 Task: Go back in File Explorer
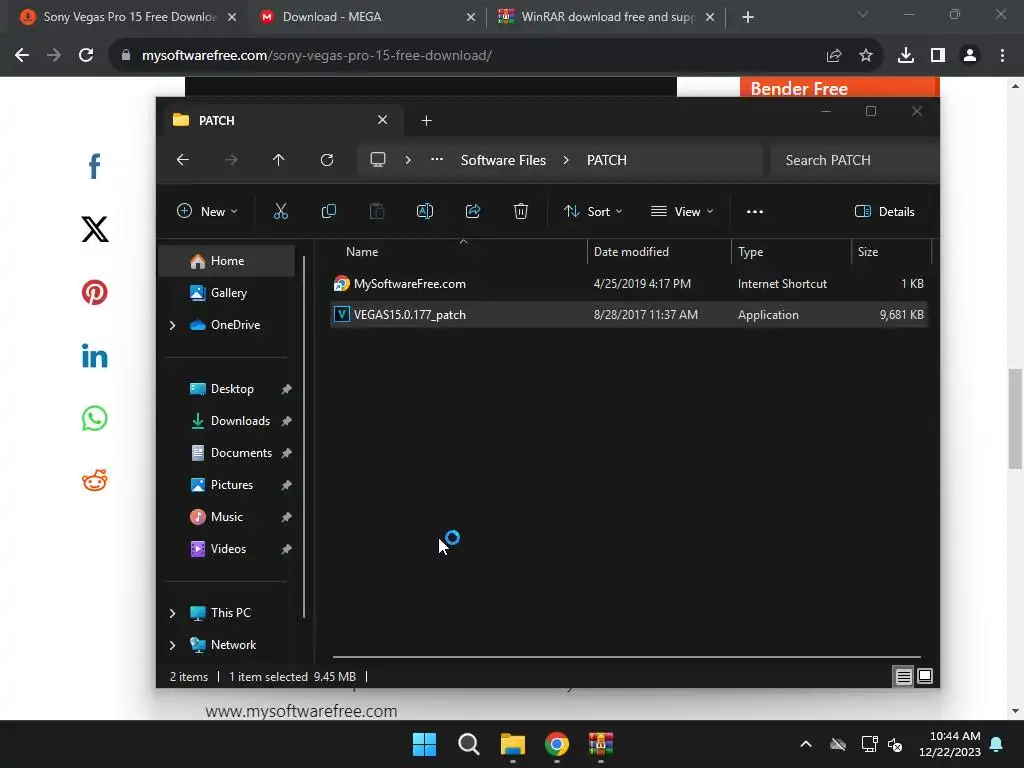click(x=183, y=160)
